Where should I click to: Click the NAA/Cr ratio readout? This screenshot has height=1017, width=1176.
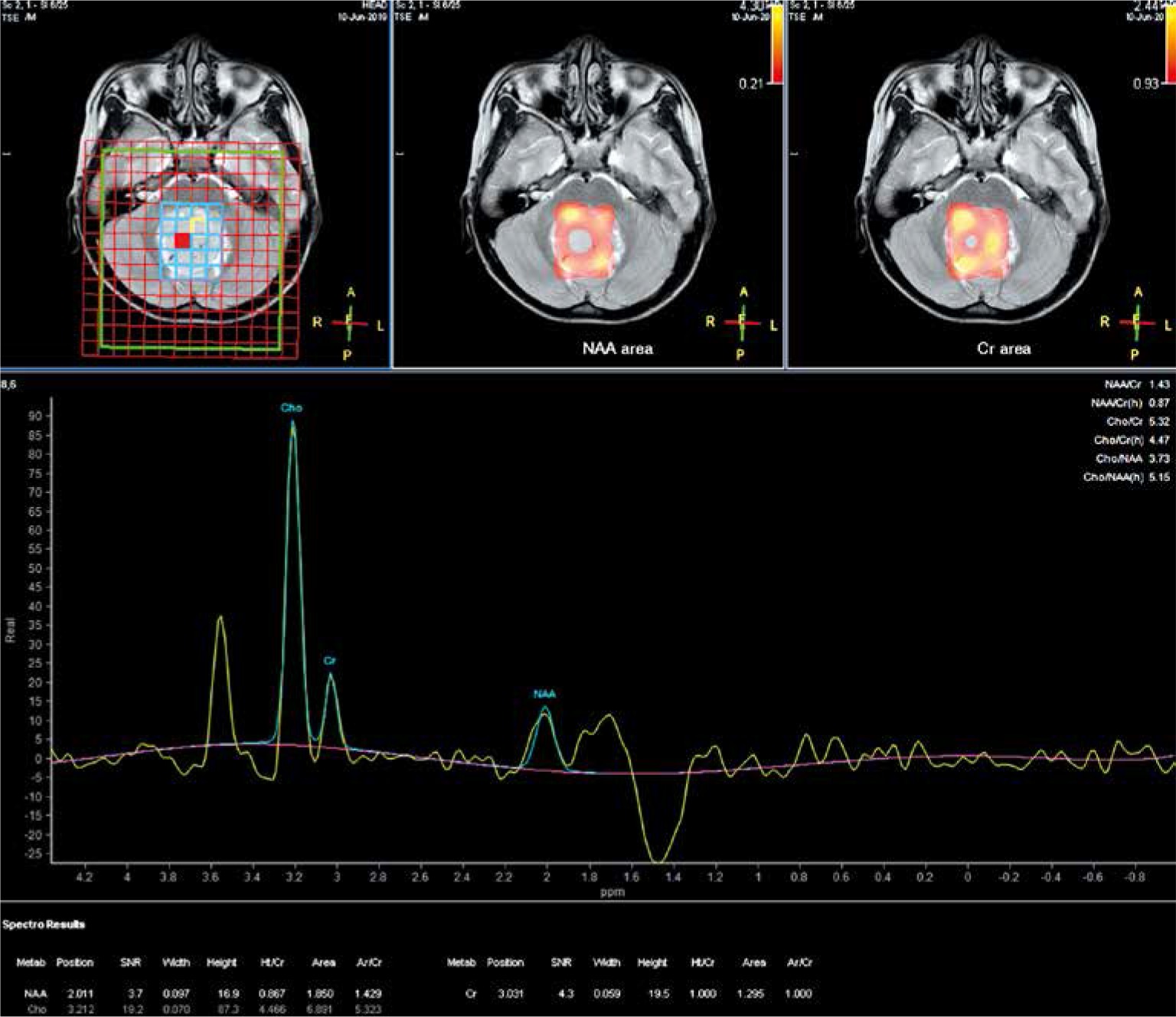point(1136,384)
